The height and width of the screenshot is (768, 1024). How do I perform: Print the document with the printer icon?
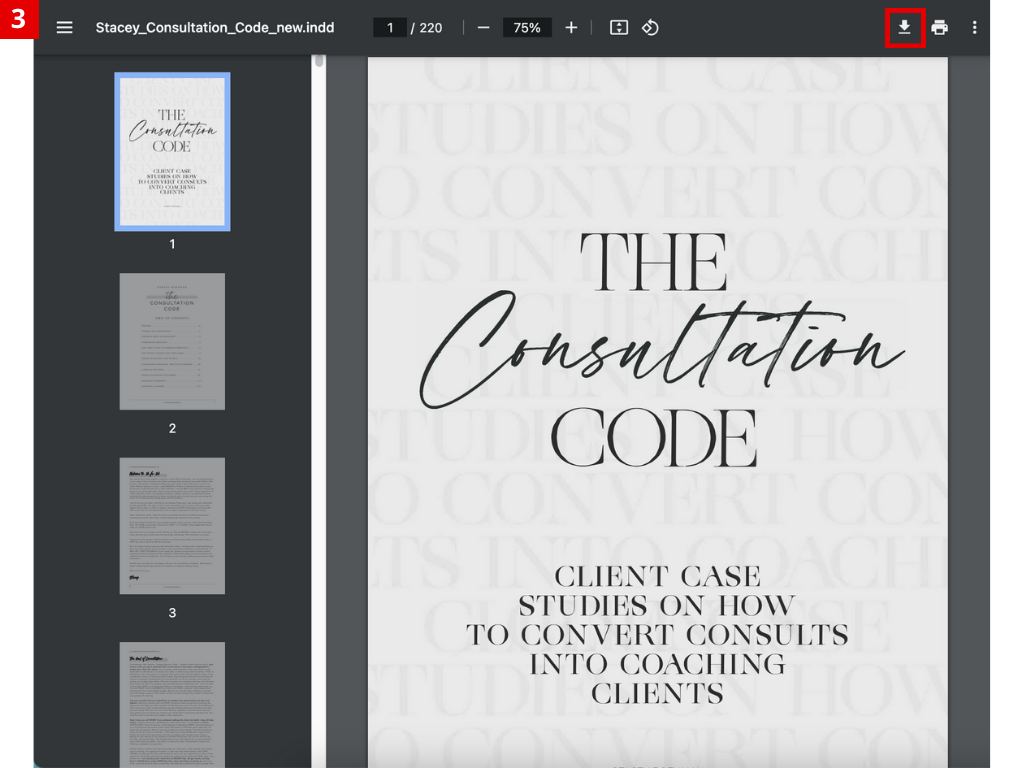(940, 27)
